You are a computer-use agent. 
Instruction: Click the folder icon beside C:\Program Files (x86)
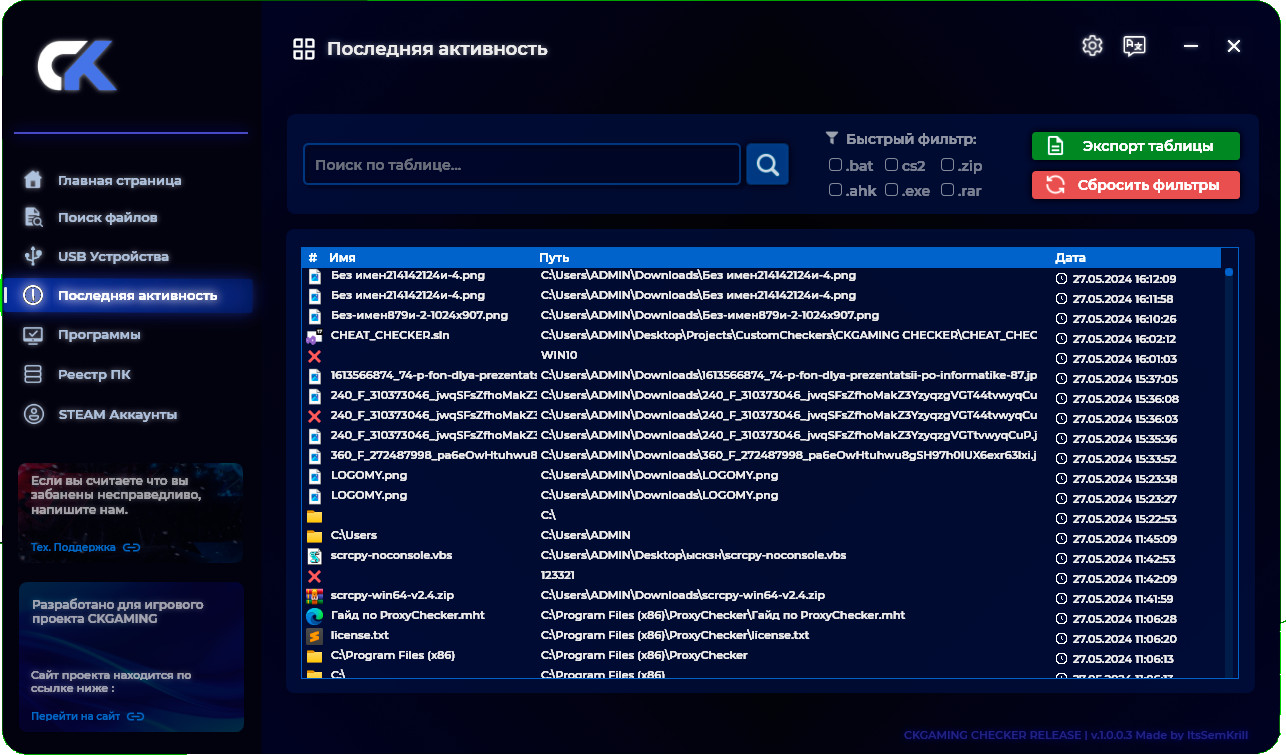click(314, 656)
